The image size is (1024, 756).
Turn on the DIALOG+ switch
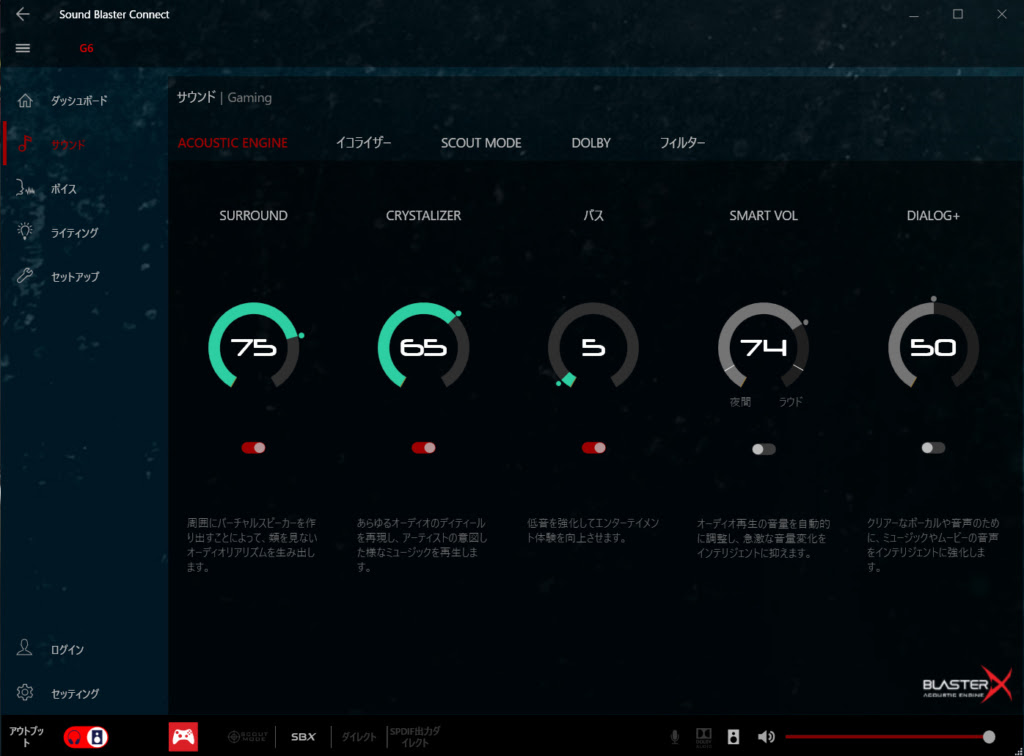click(x=933, y=448)
